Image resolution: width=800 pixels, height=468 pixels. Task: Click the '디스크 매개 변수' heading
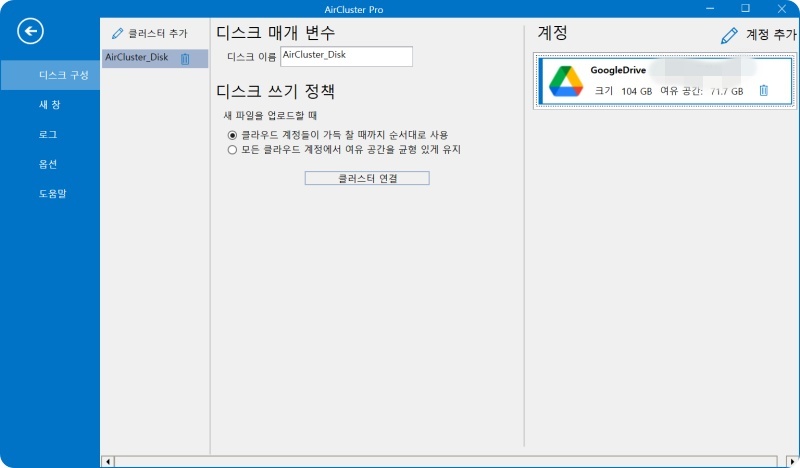coord(276,33)
